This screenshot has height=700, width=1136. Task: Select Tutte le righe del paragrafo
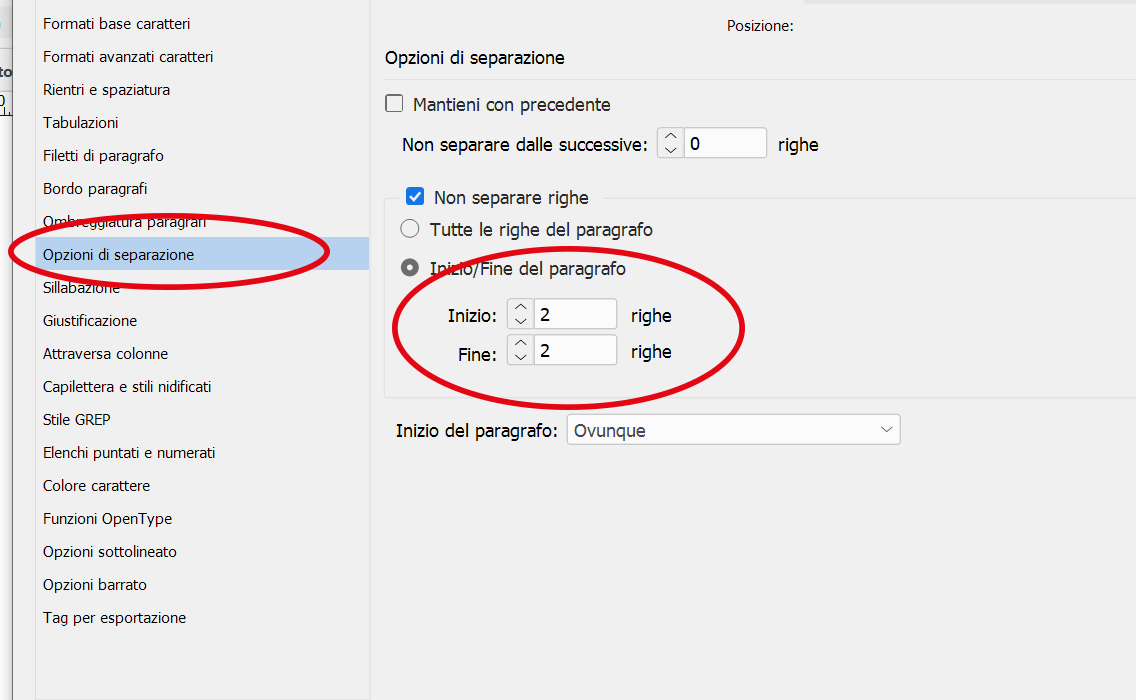coord(410,228)
